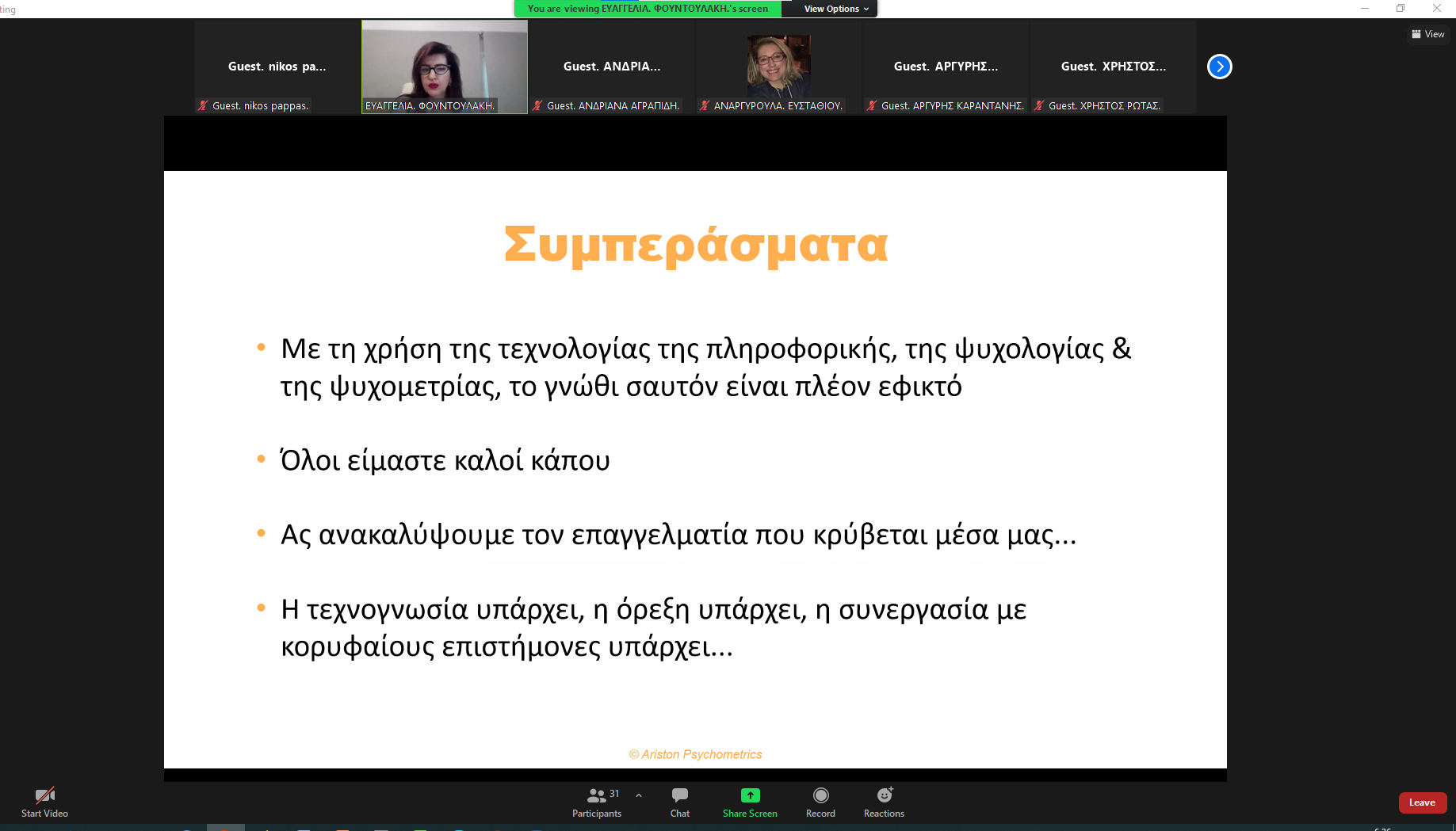The width and height of the screenshot is (1456, 831).
Task: Click the bullet starting 'Η τεχνογνωσία υπάρχει'
Action: [654, 628]
